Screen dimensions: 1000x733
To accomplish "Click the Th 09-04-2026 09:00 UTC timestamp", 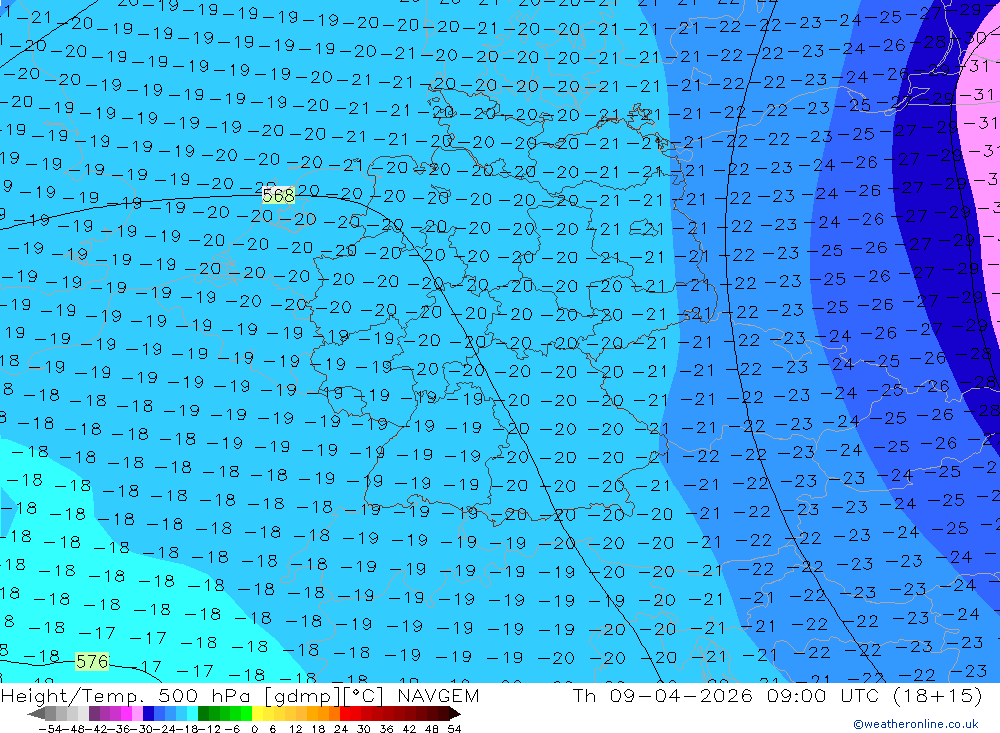I will coord(777,696).
